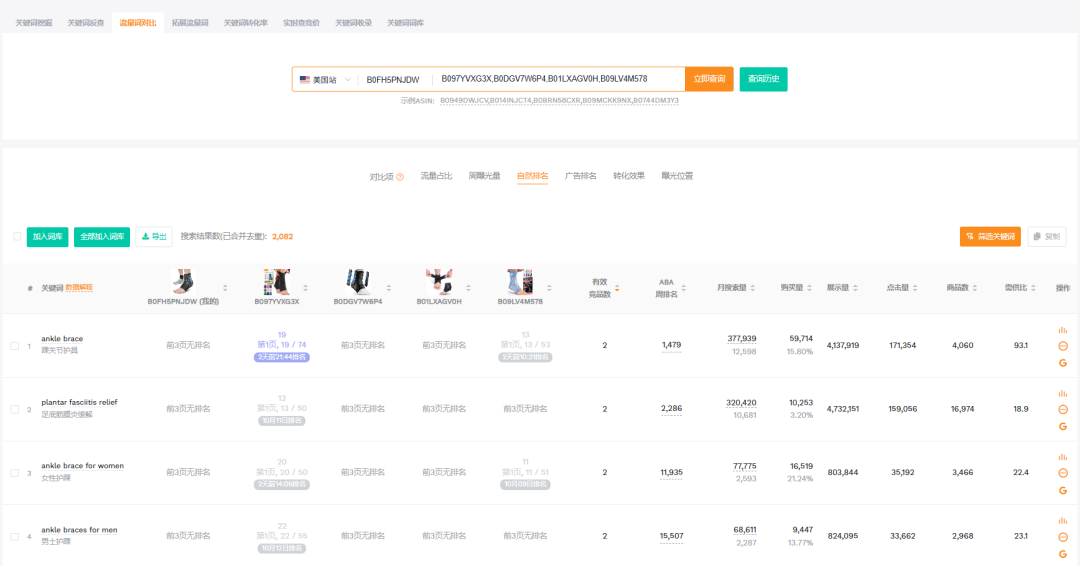Image resolution: width=1080 pixels, height=566 pixels.
Task: Sort by 有效竞品数 column arrow
Action: (x=617, y=289)
